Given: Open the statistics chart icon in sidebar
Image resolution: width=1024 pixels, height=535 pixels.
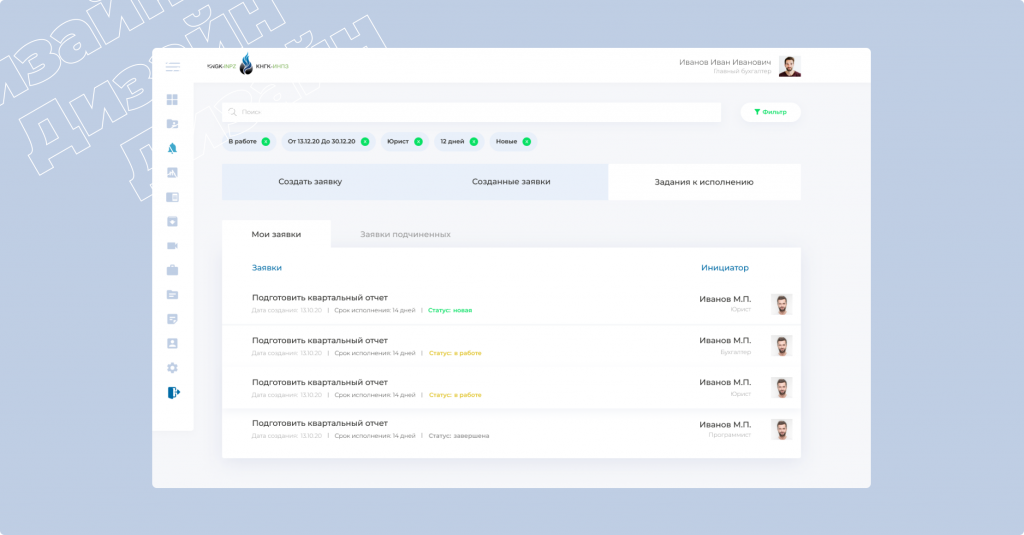Looking at the screenshot, I should 172,173.
